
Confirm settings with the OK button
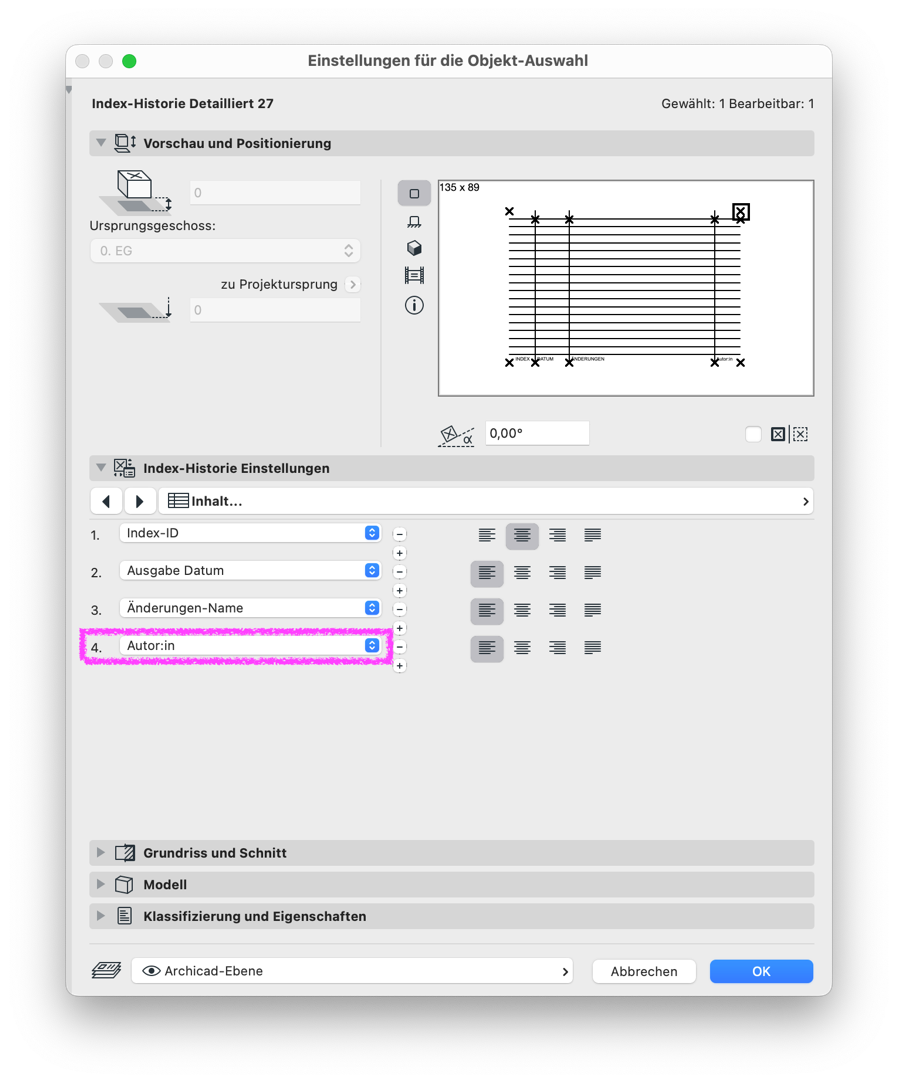click(761, 971)
